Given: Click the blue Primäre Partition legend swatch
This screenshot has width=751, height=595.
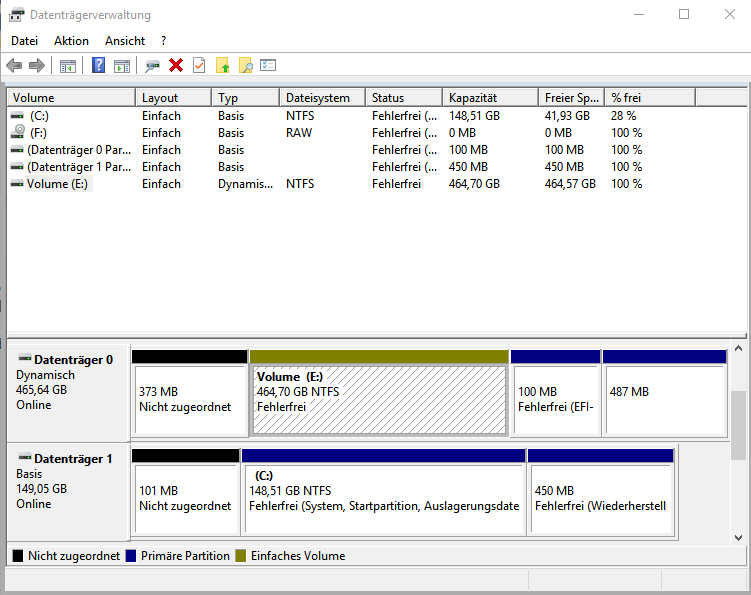Looking at the screenshot, I should pos(131,556).
